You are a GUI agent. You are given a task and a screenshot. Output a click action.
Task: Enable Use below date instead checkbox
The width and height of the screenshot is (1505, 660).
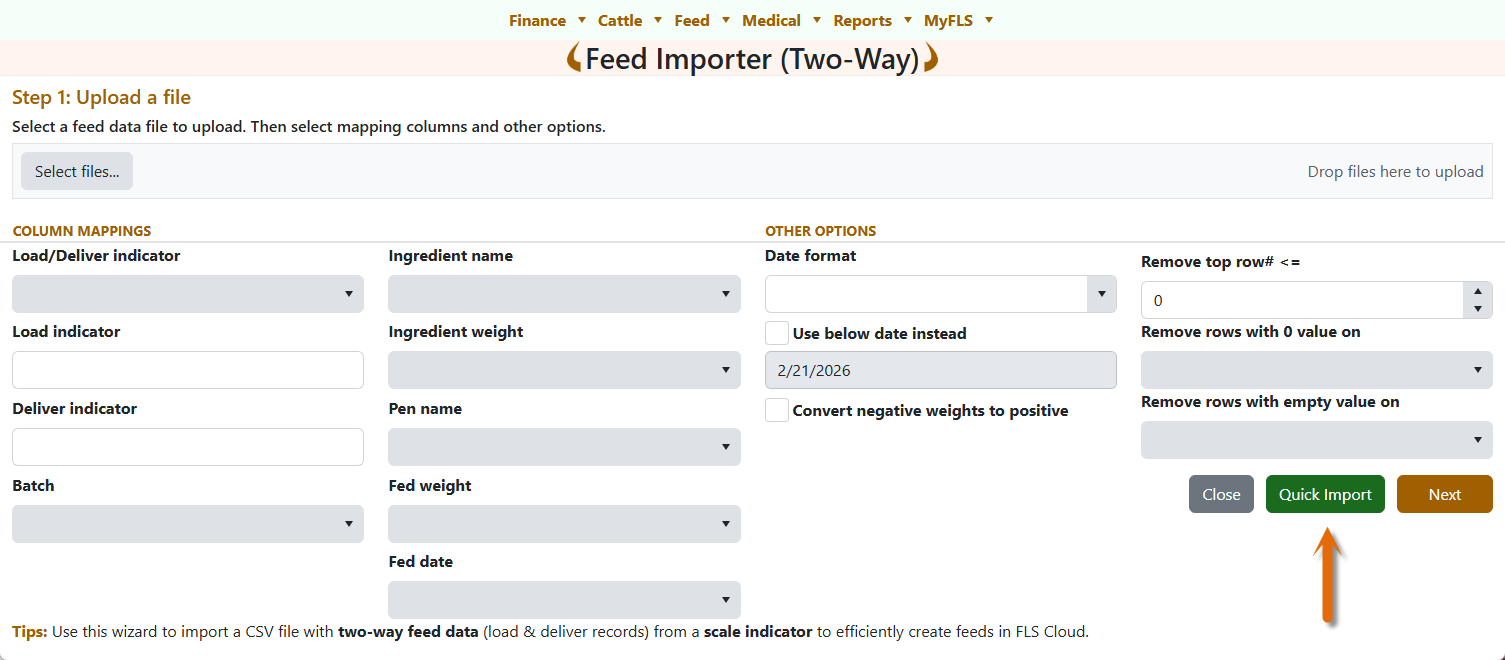point(777,334)
